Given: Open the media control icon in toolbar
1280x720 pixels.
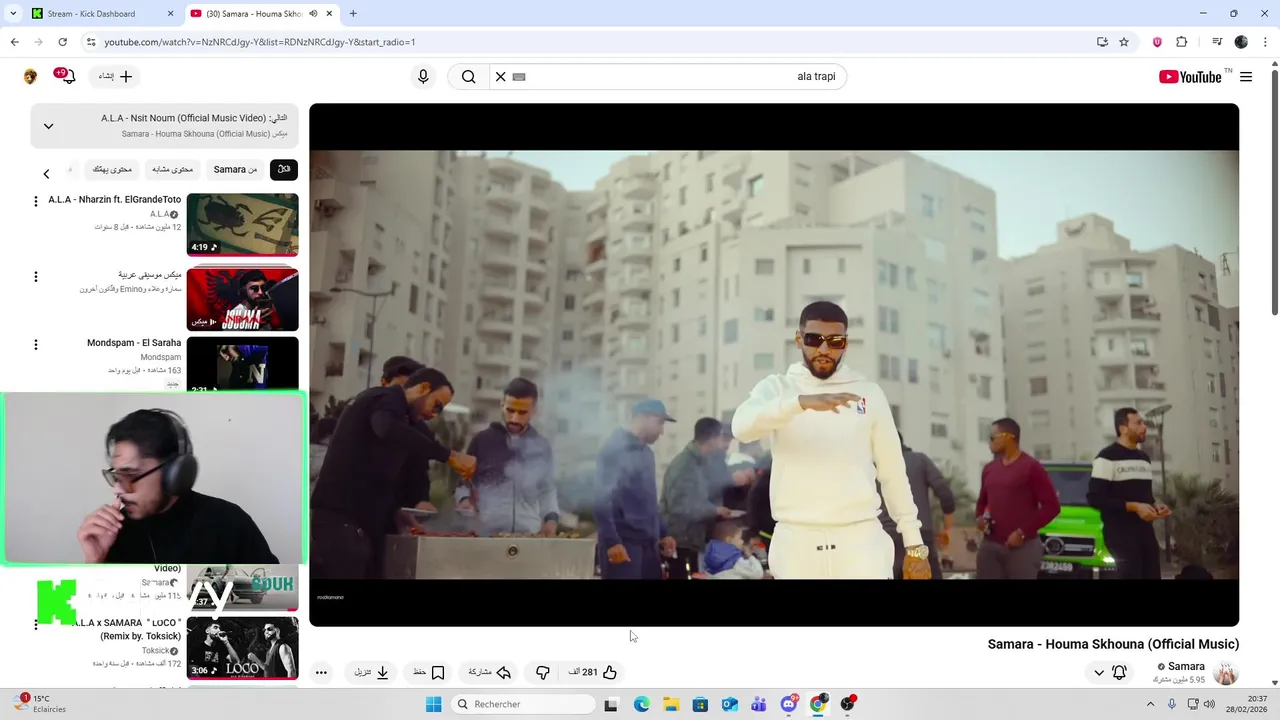Looking at the screenshot, I should click(1217, 42).
